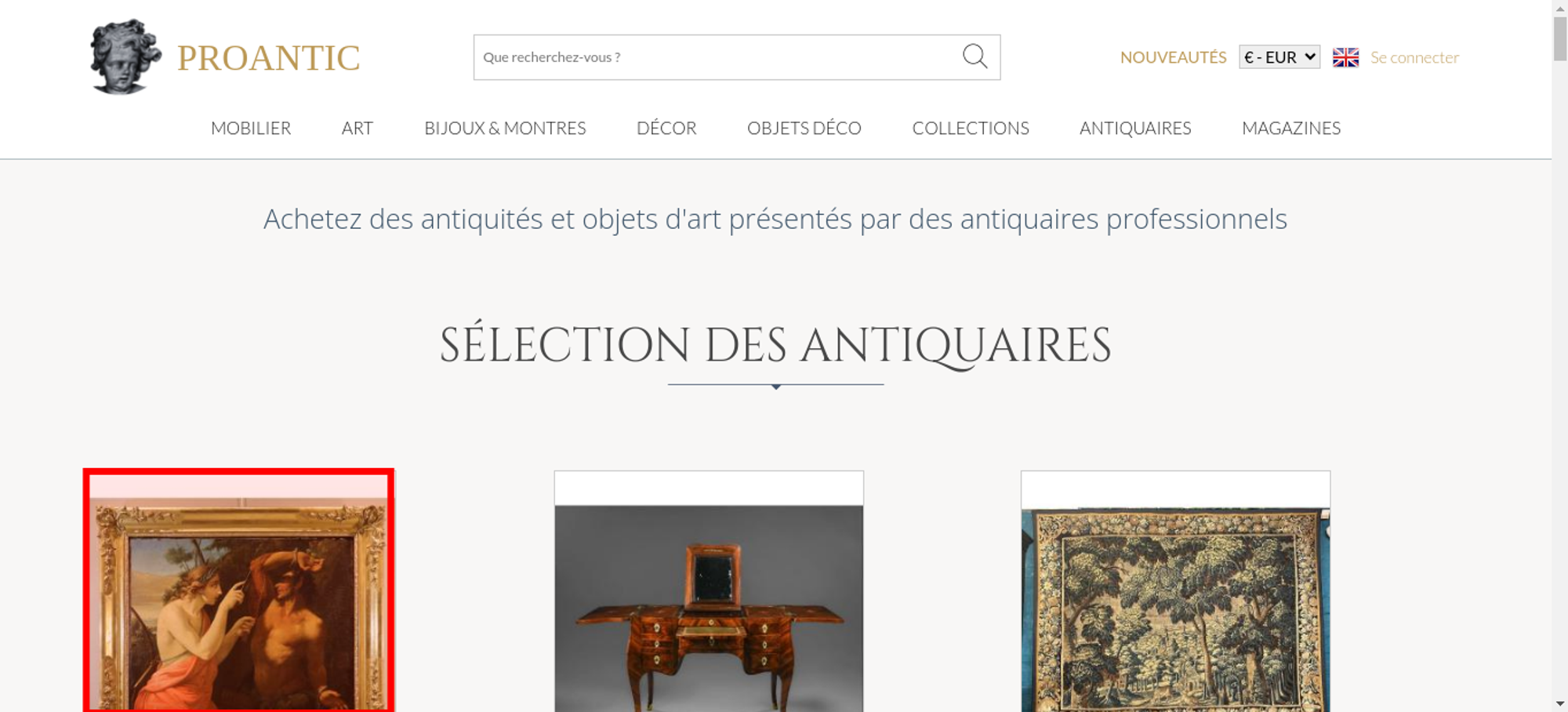
Task: Open the ART menu
Action: (x=358, y=128)
